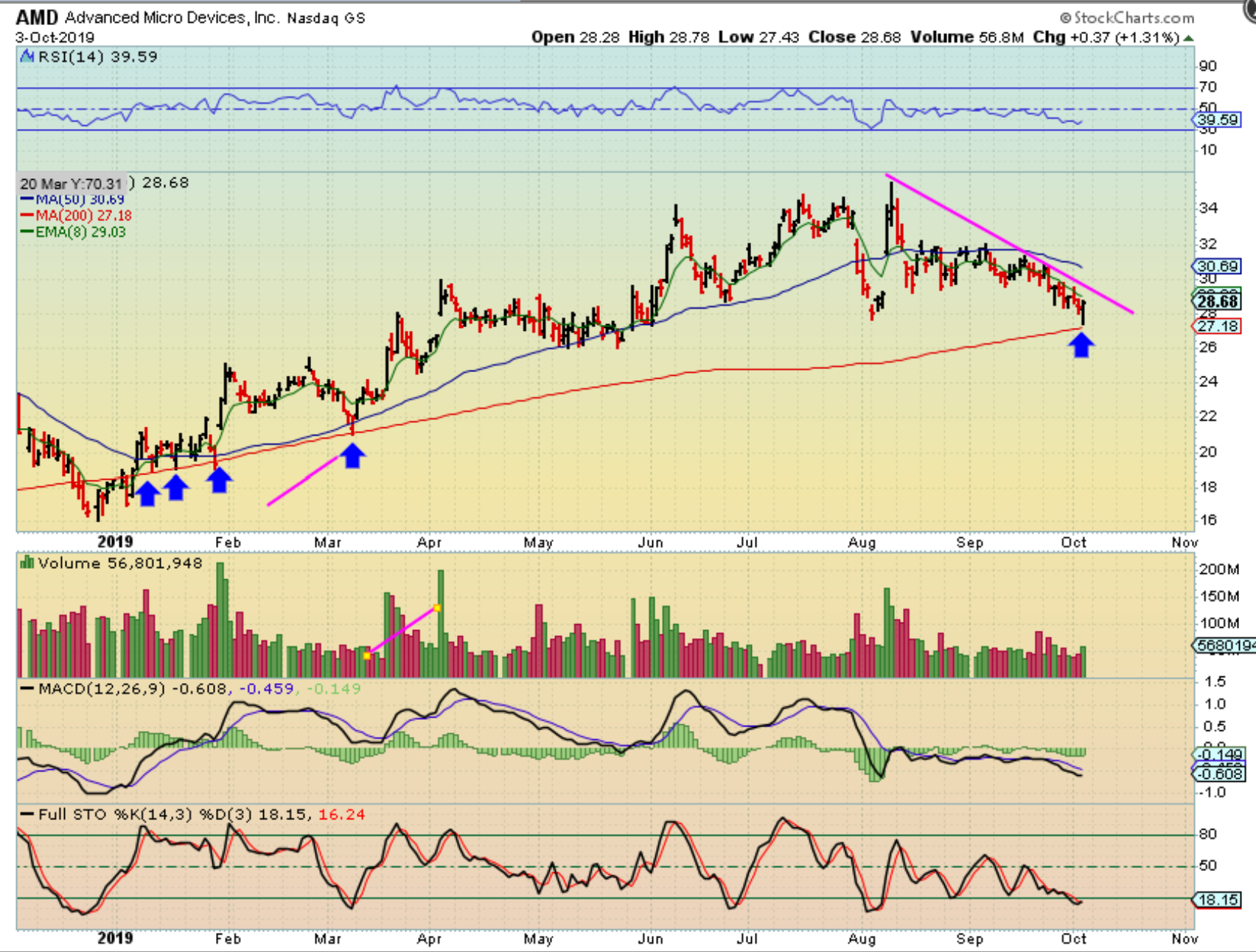Click the 34 price level on right axis
Screen dimensions: 1256x952
(1208, 208)
